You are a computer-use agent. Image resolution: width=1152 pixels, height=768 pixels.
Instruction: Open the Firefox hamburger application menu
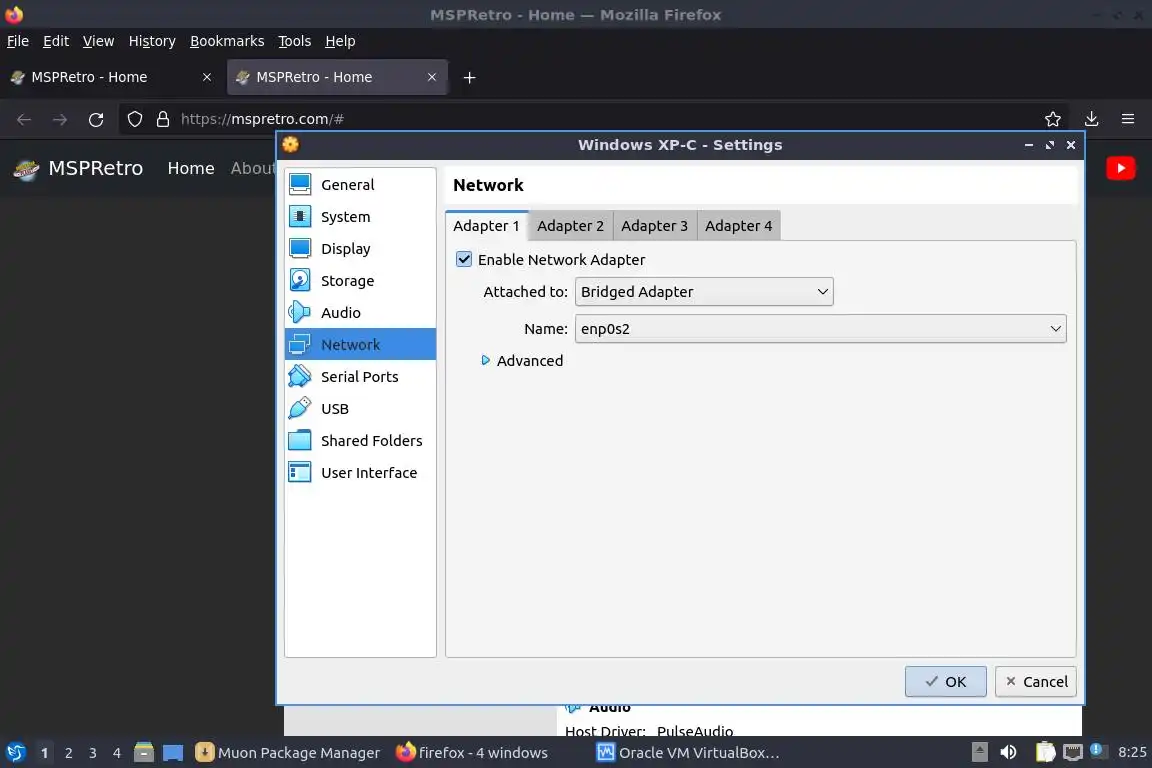tap(1128, 119)
